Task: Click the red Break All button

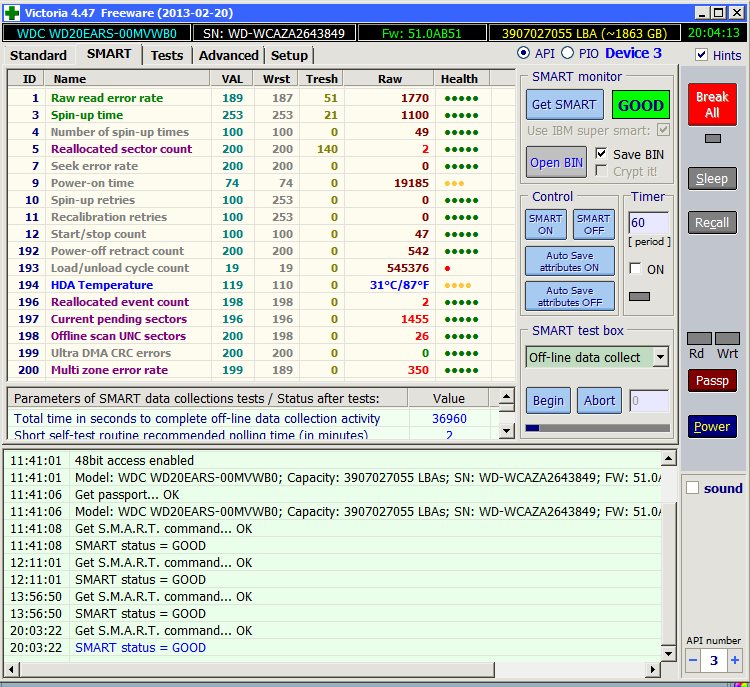Action: pyautogui.click(x=712, y=105)
